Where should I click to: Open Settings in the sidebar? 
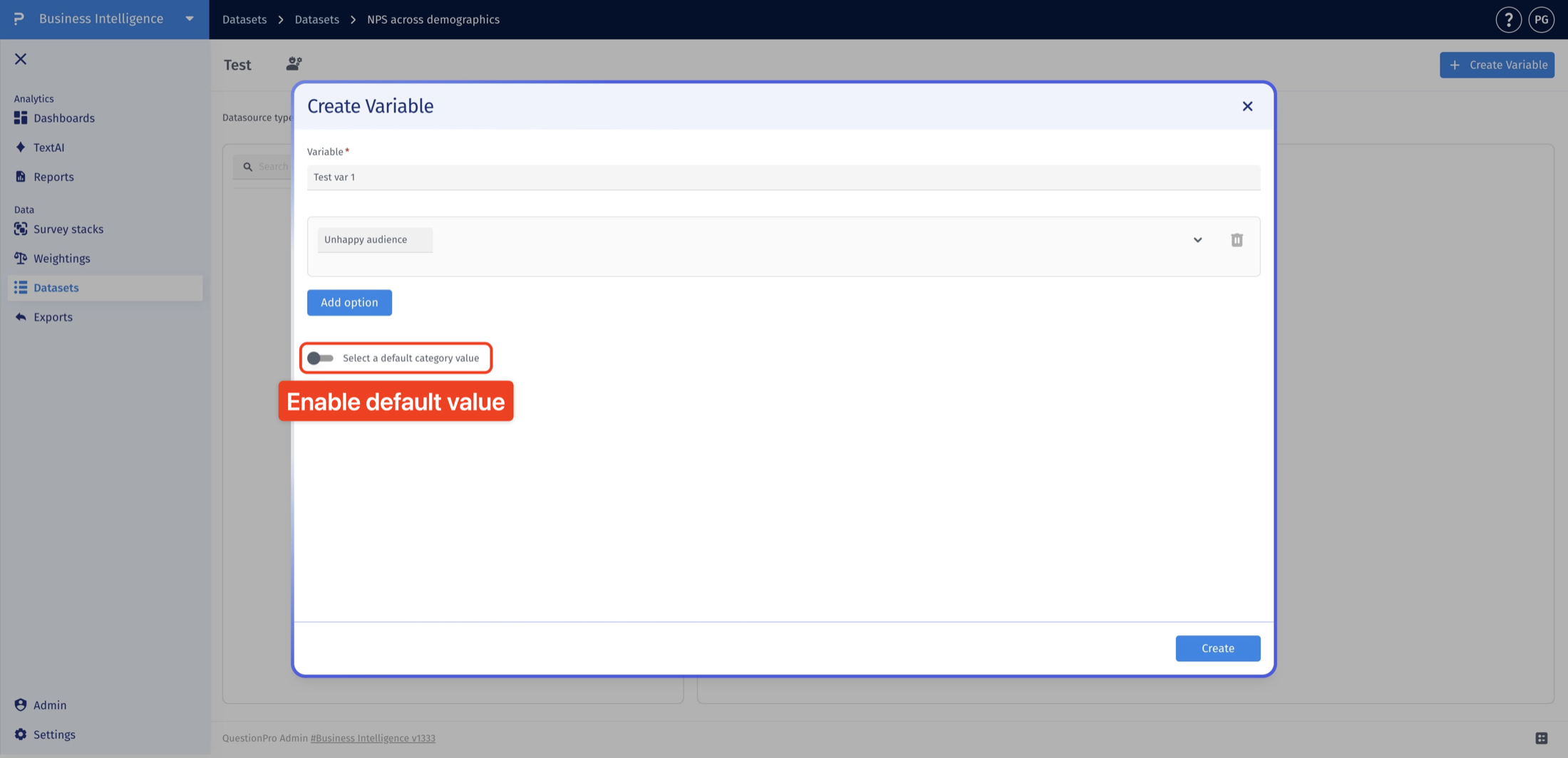click(54, 734)
